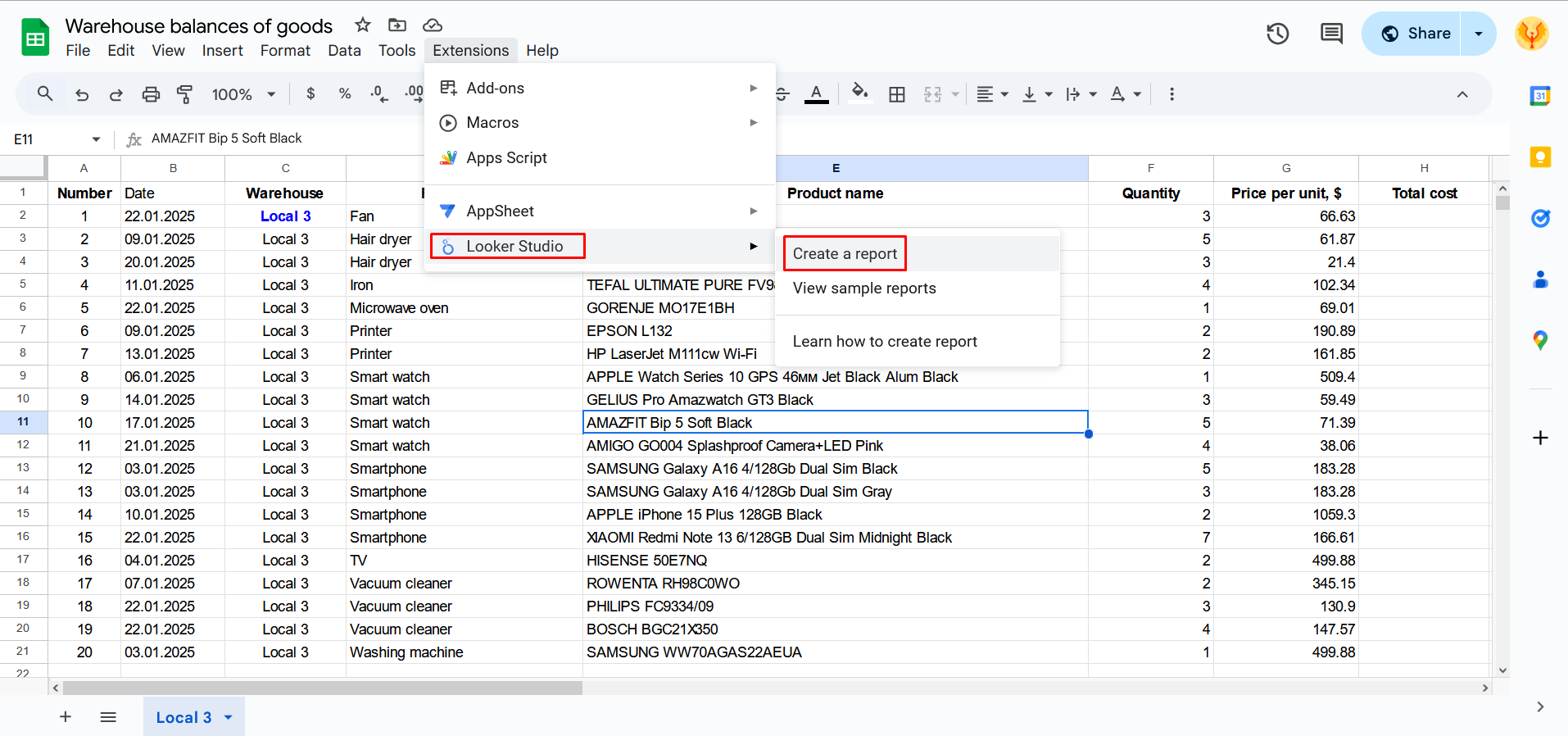Select the Total cost header cell
Image resolution: width=1568 pixels, height=736 pixels.
(x=1424, y=193)
